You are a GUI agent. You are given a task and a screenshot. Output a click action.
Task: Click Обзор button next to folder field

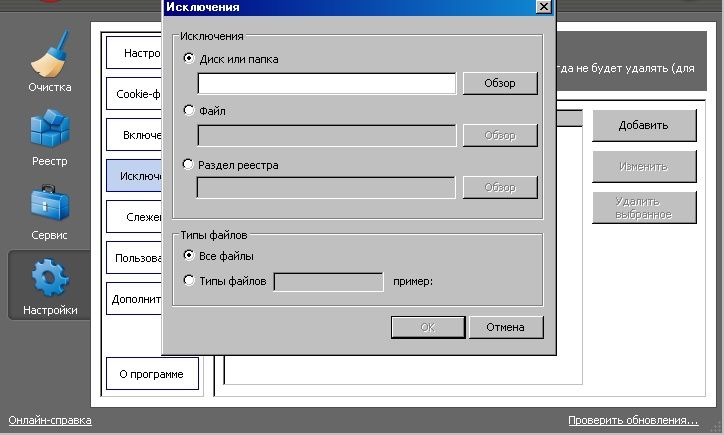point(499,83)
